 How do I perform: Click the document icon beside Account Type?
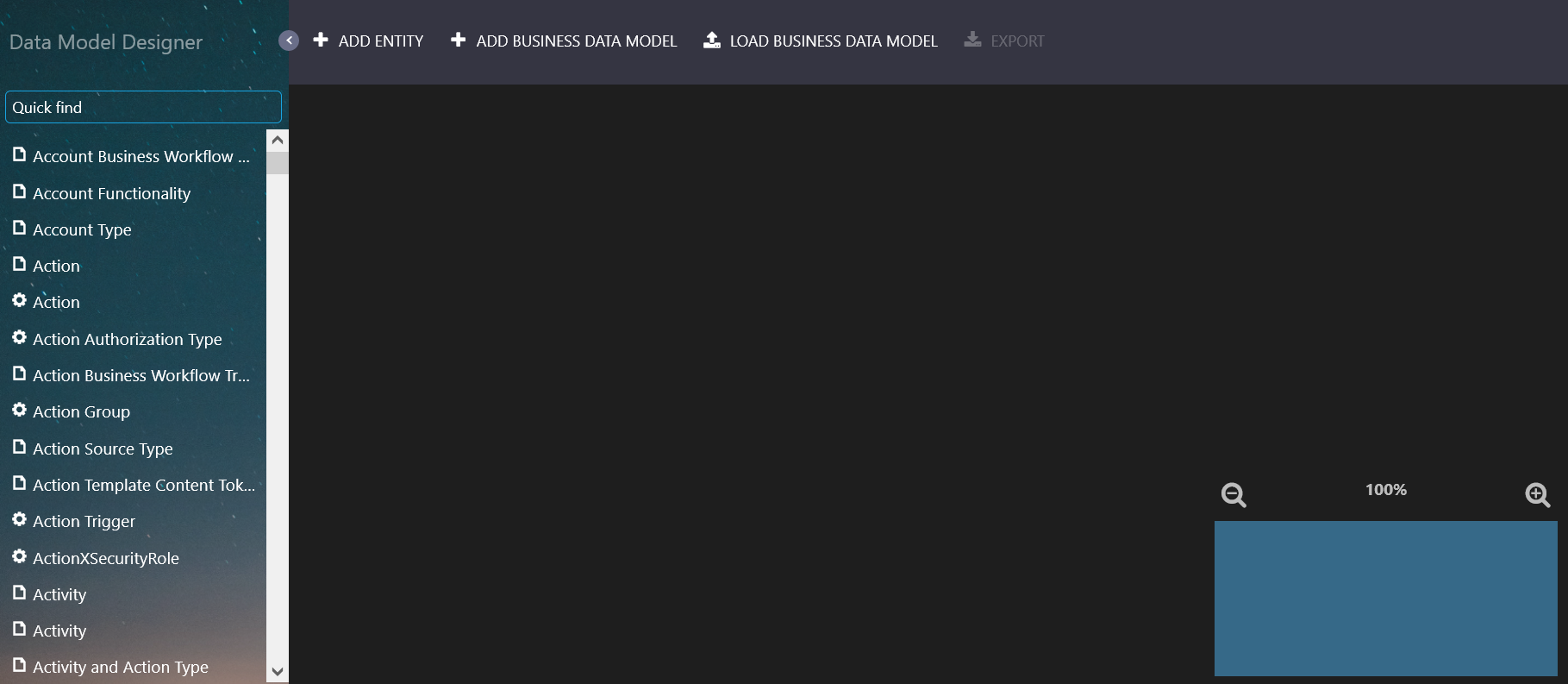point(20,229)
